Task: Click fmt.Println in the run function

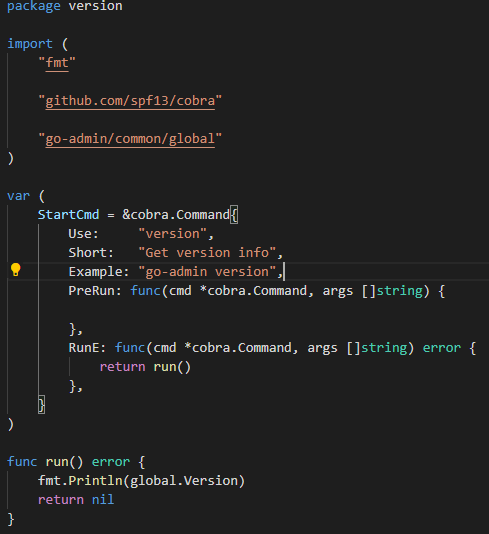Action: click(80, 481)
